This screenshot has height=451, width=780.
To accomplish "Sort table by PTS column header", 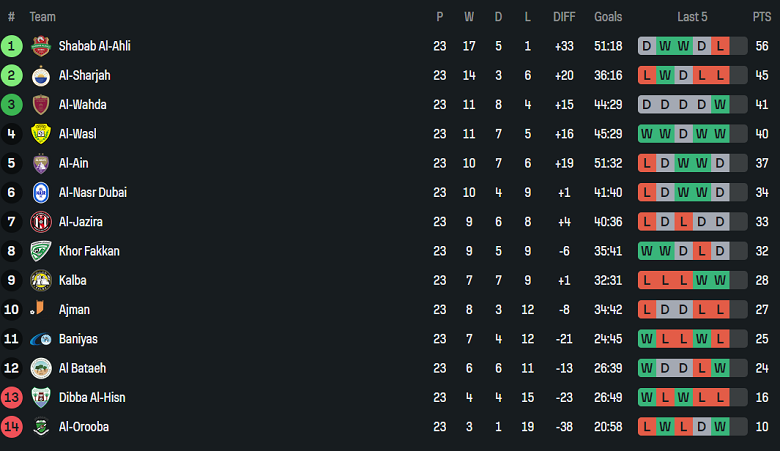I will 761,17.
